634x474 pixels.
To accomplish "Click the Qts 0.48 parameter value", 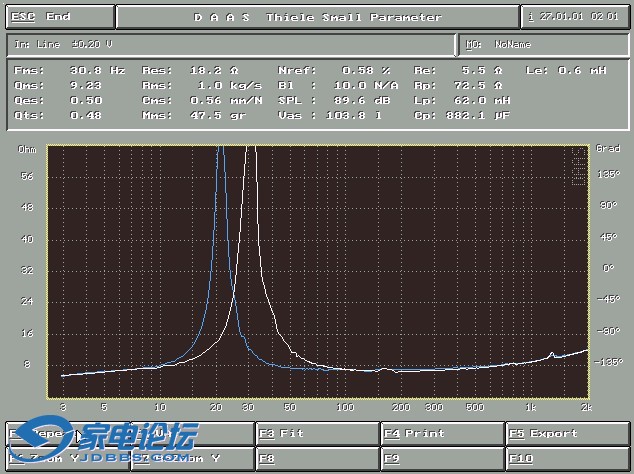I will (85, 115).
